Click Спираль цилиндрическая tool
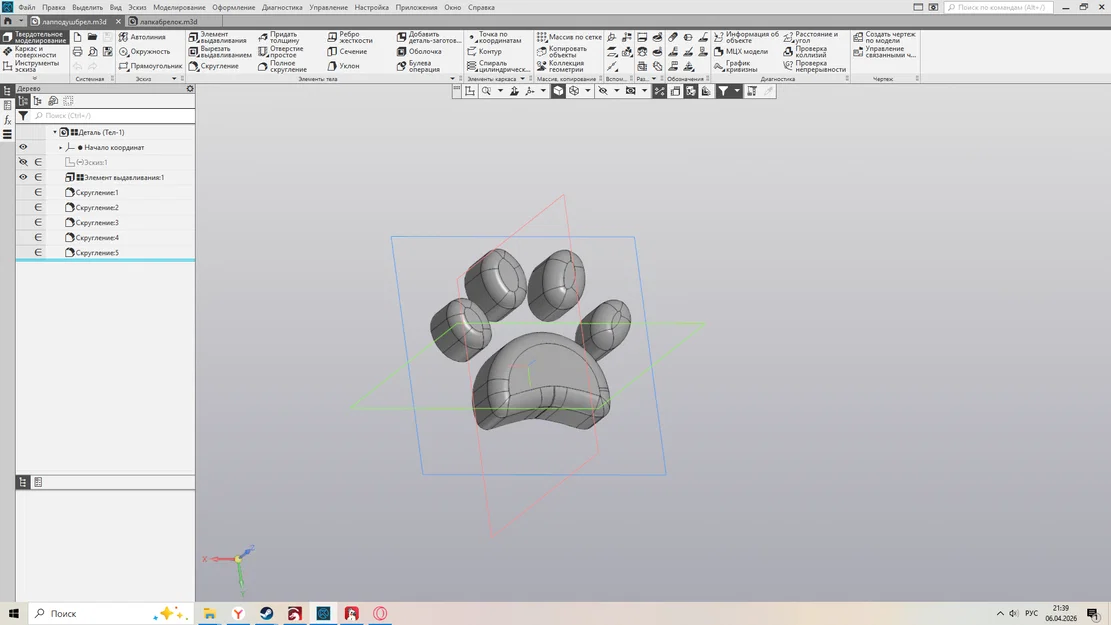 tap(498, 66)
